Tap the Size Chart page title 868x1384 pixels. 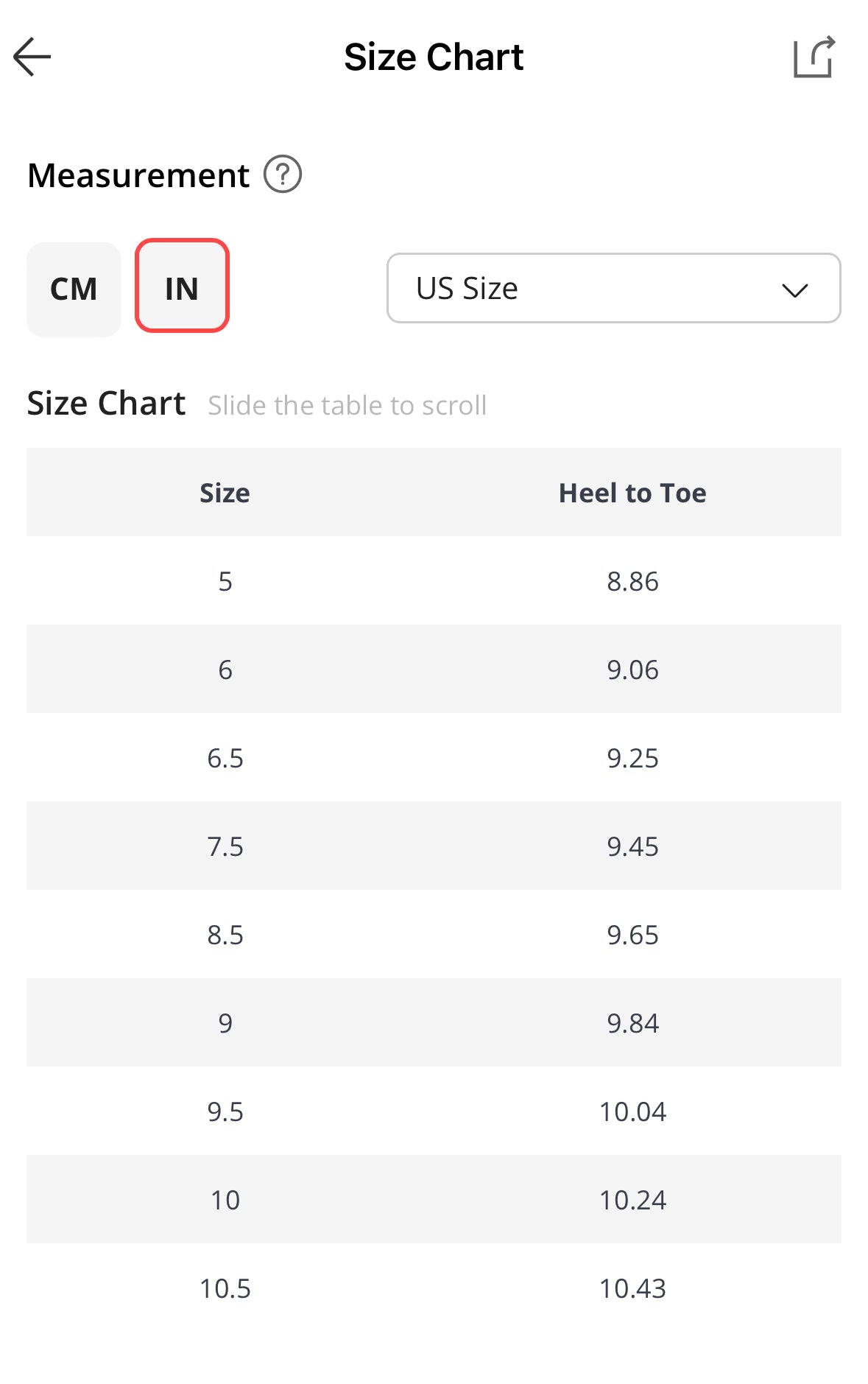pos(434,57)
